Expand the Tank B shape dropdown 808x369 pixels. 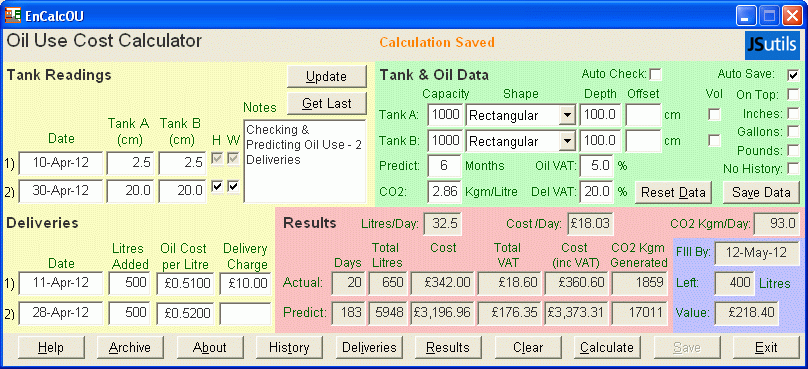pyautogui.click(x=567, y=141)
